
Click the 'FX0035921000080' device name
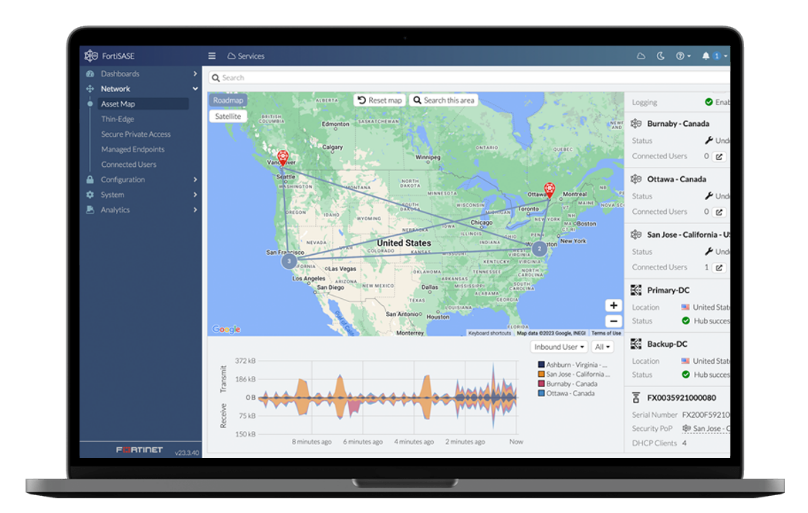(682, 398)
